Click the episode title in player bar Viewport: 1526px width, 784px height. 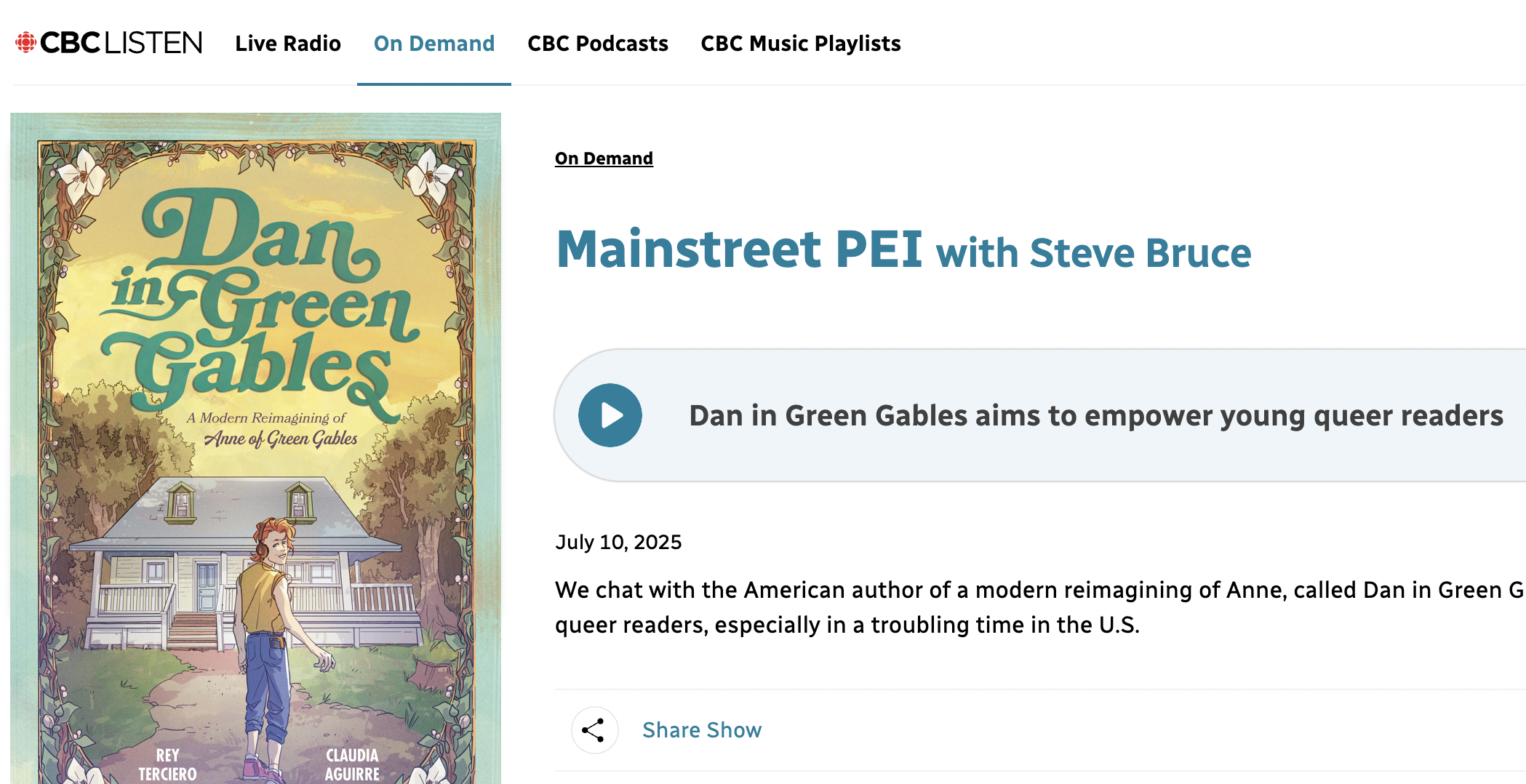1095,415
